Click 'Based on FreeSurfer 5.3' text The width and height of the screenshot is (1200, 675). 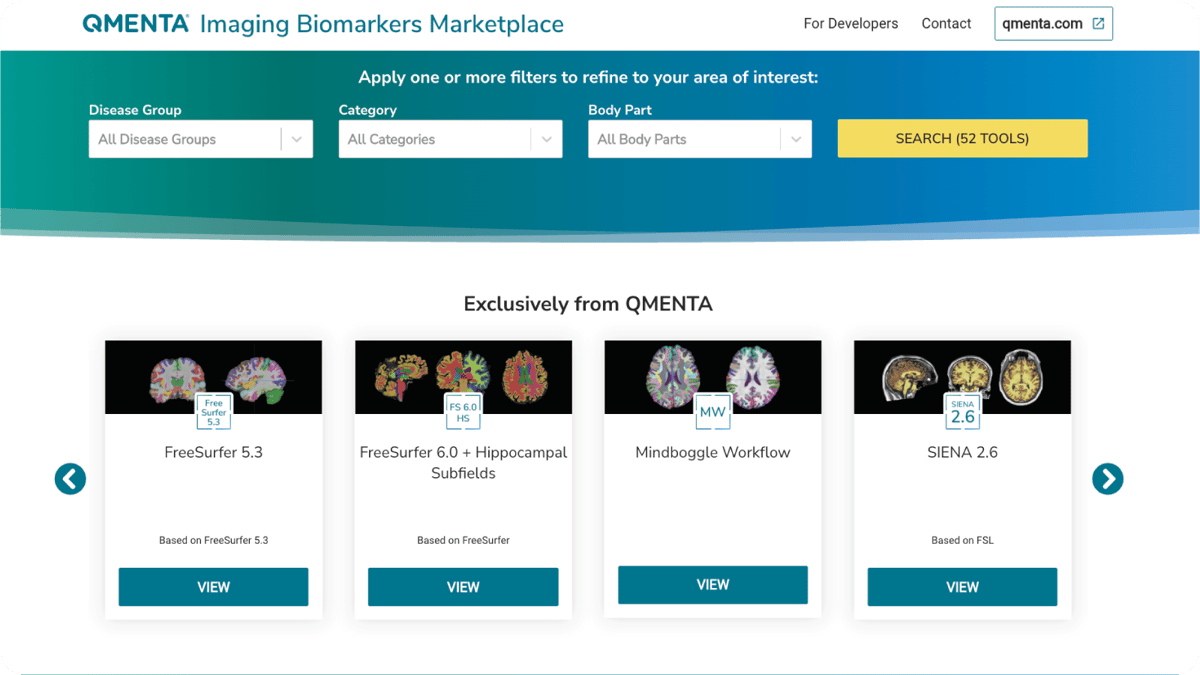click(214, 540)
